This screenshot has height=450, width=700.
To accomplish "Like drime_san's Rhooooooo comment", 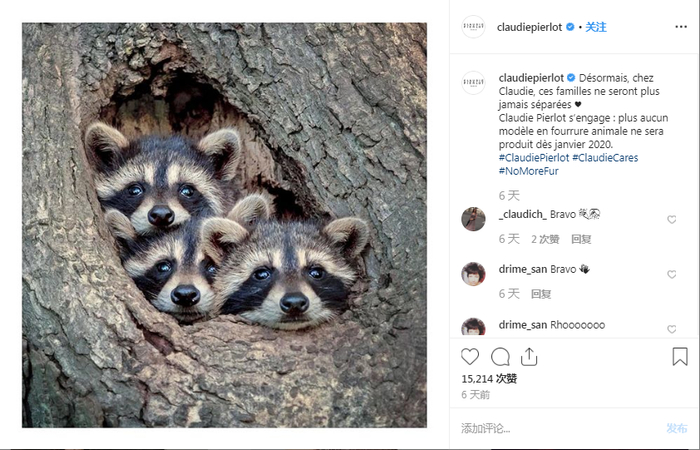I will point(671,329).
